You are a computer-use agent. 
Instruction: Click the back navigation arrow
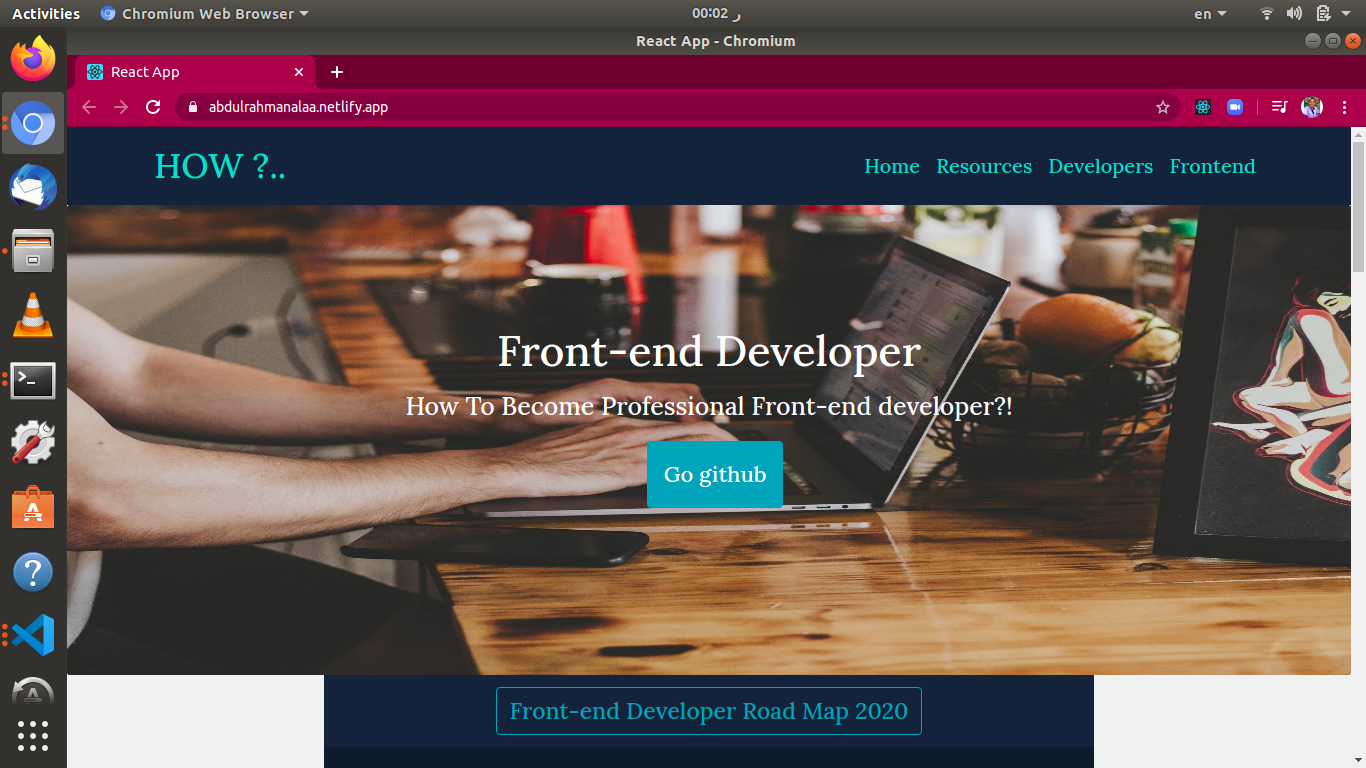coord(89,107)
